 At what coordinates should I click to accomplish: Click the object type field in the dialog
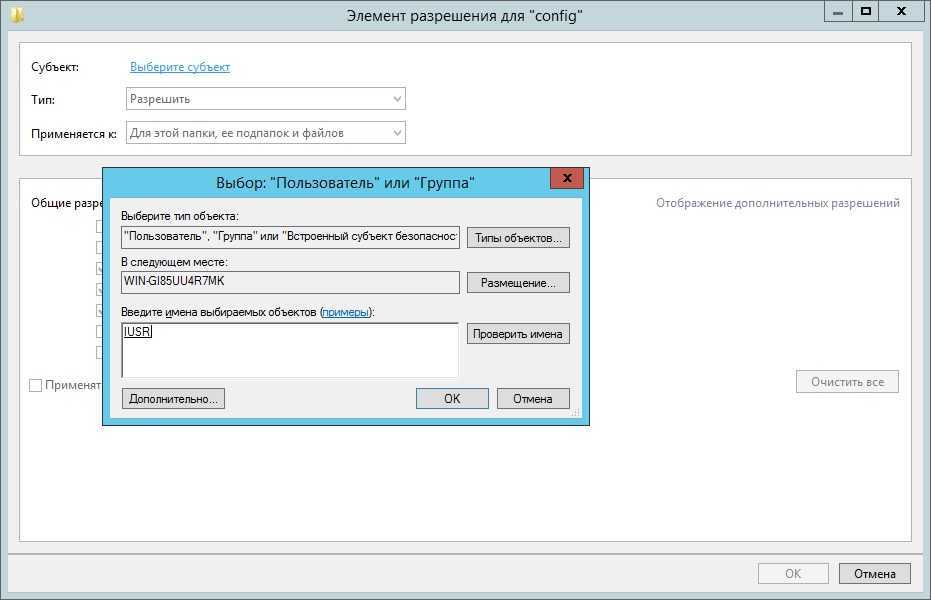290,236
